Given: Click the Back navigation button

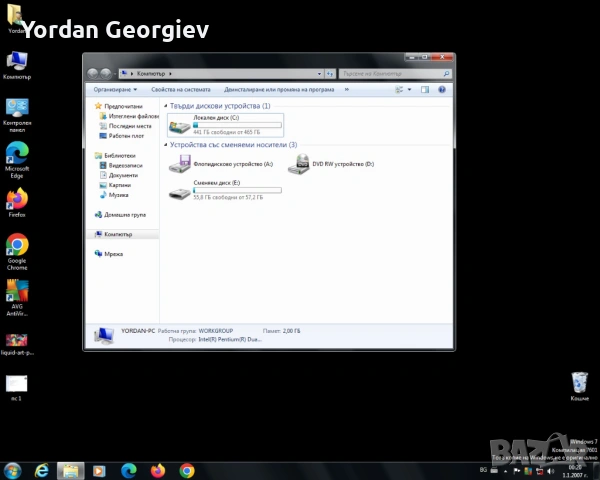Looking at the screenshot, I should pos(93,73).
